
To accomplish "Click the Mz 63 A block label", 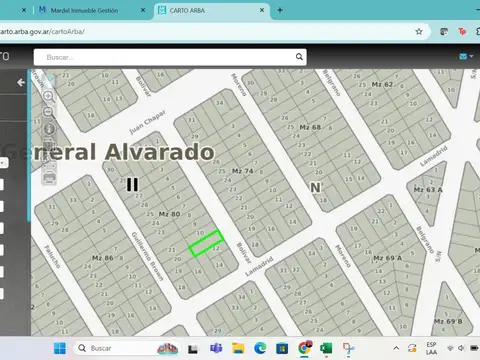I will [x=428, y=190].
